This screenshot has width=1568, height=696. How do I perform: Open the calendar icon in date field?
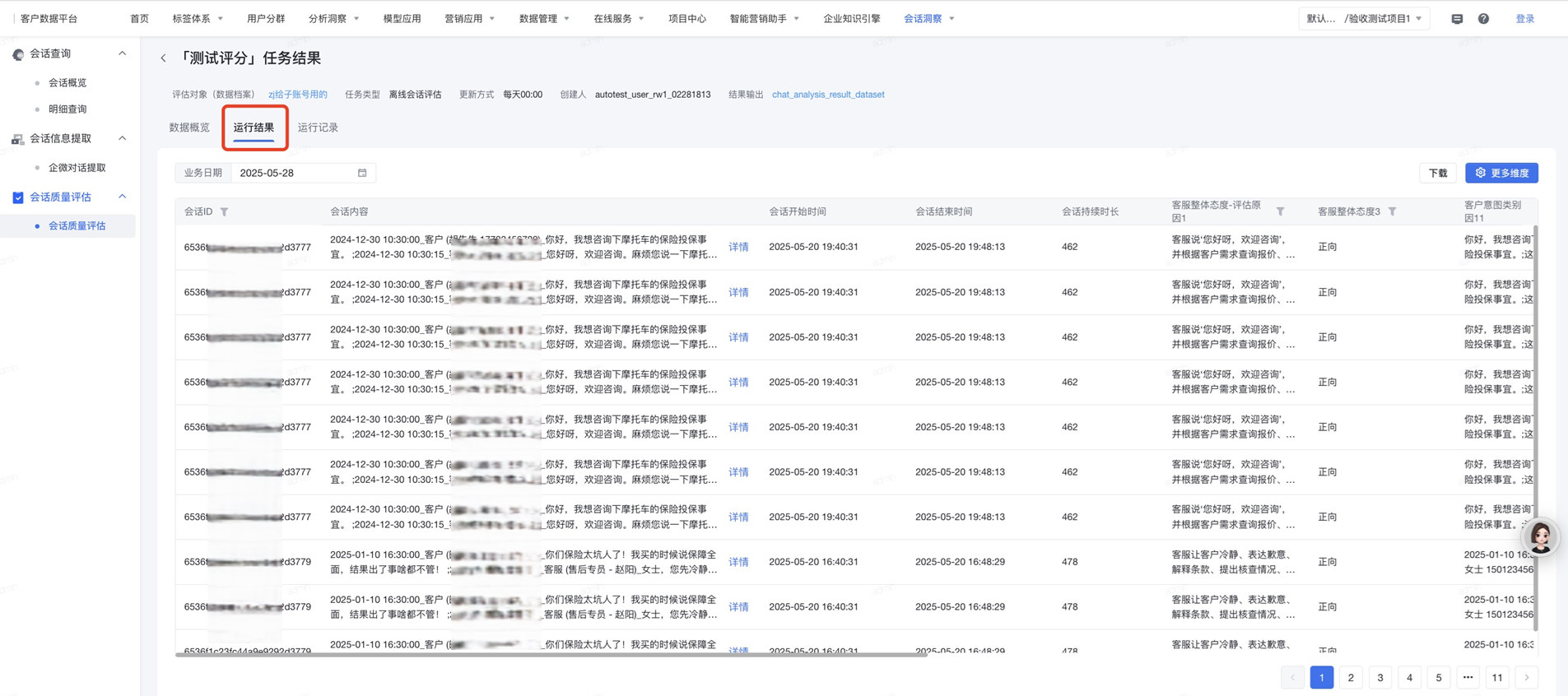click(362, 173)
